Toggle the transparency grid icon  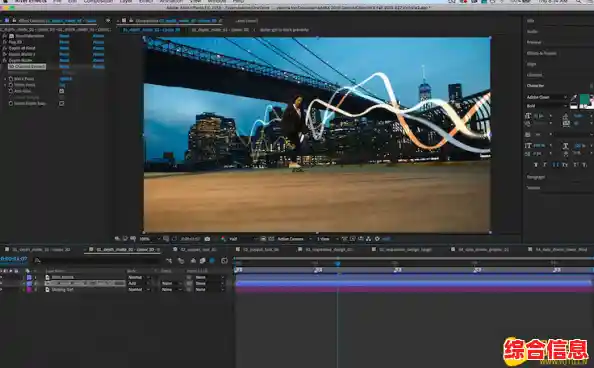[x=271, y=239]
